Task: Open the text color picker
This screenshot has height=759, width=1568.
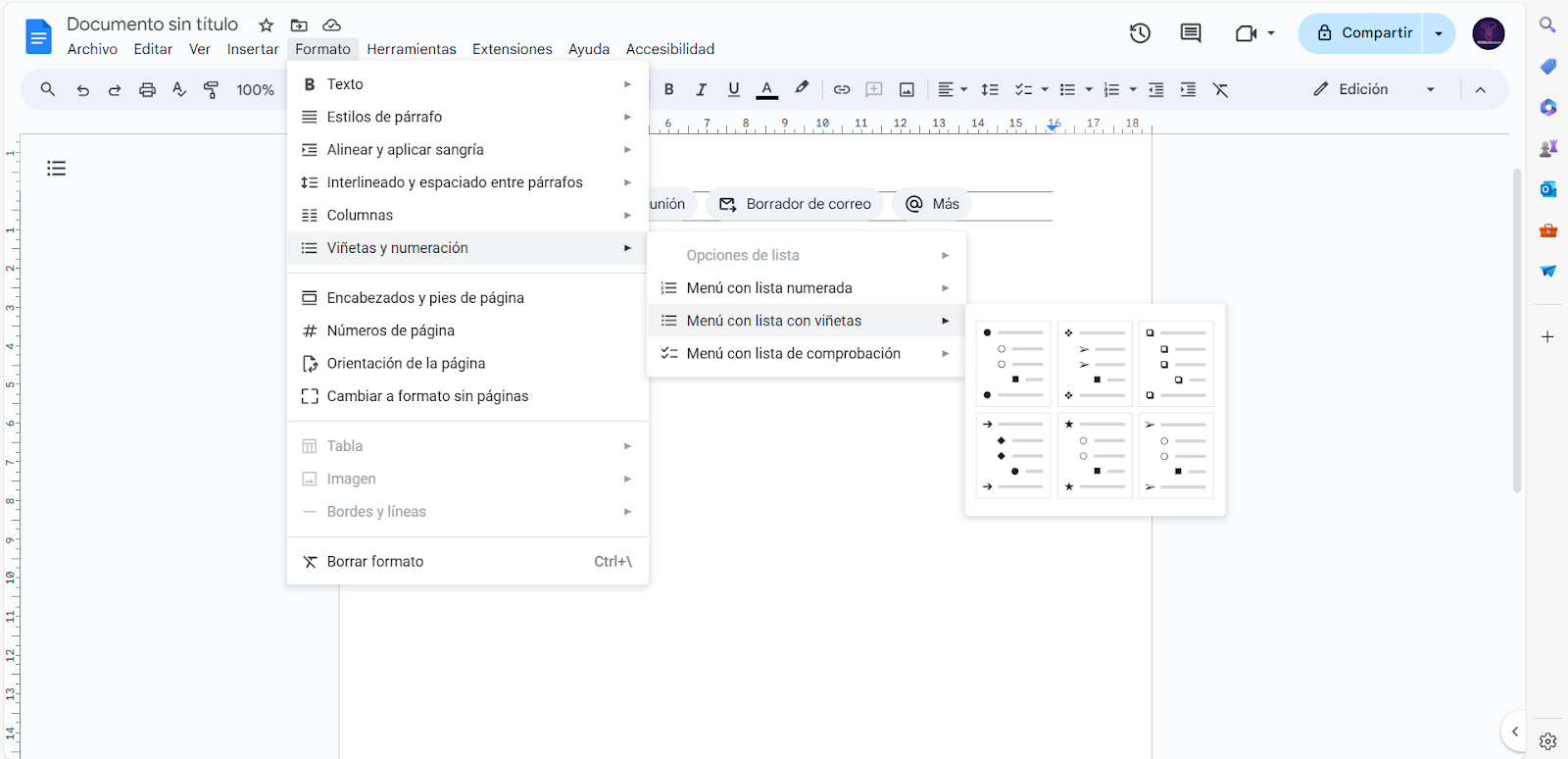Action: click(767, 89)
